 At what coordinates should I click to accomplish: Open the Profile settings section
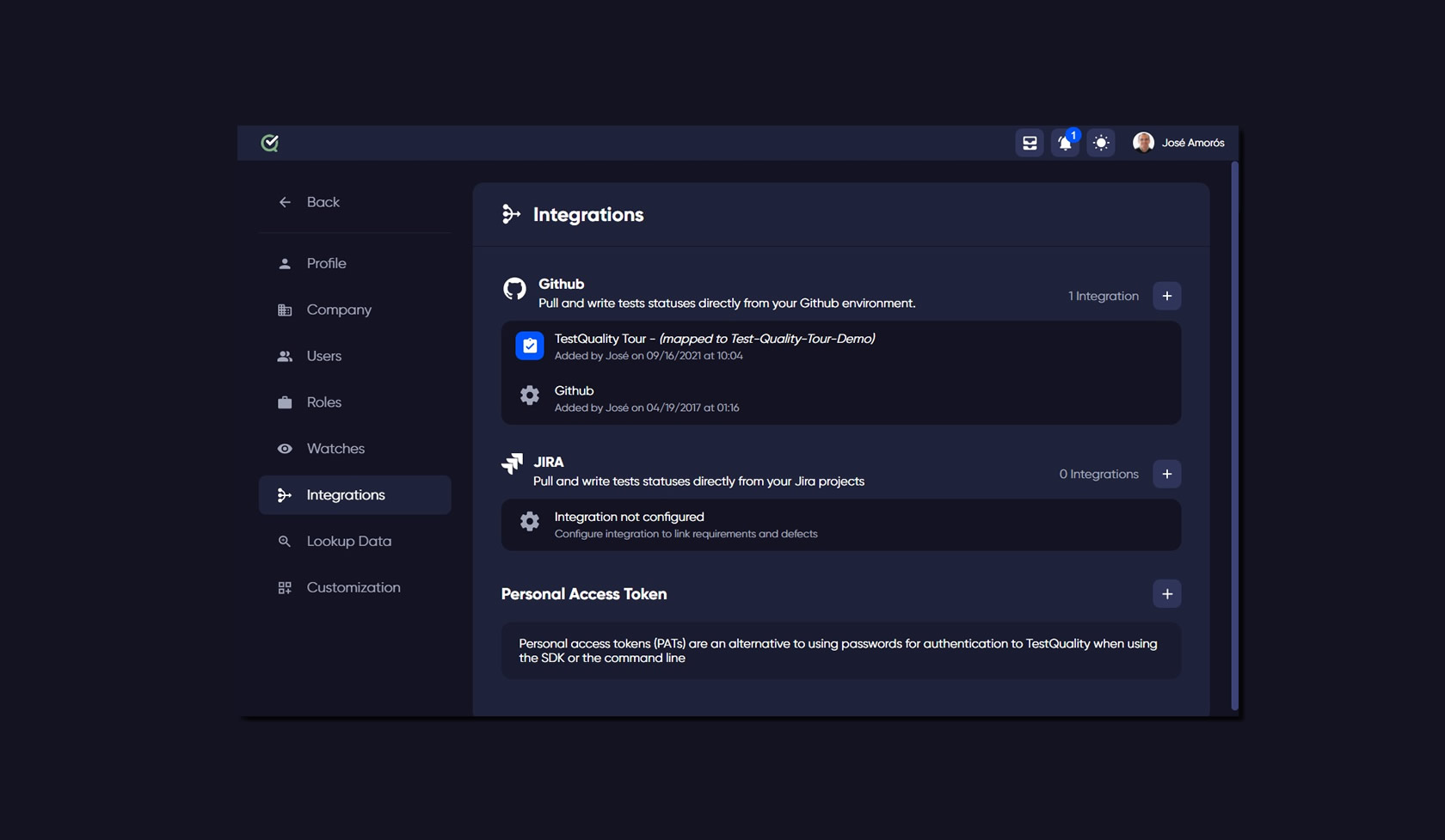pyautogui.click(x=325, y=263)
